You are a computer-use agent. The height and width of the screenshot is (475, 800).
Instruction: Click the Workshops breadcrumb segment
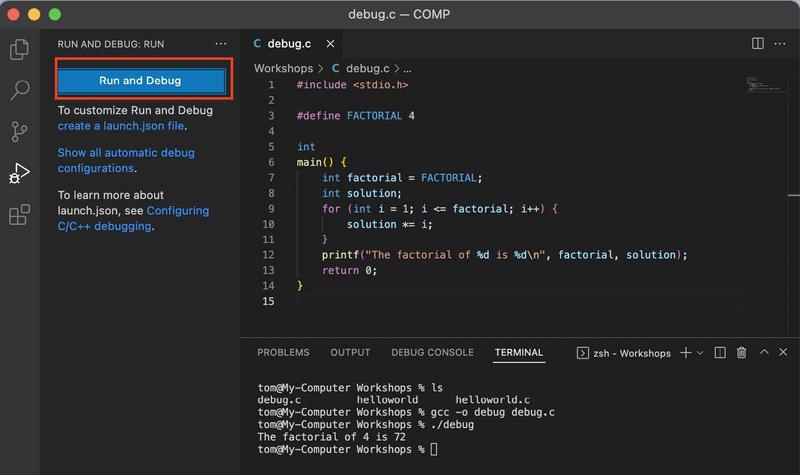pos(283,69)
